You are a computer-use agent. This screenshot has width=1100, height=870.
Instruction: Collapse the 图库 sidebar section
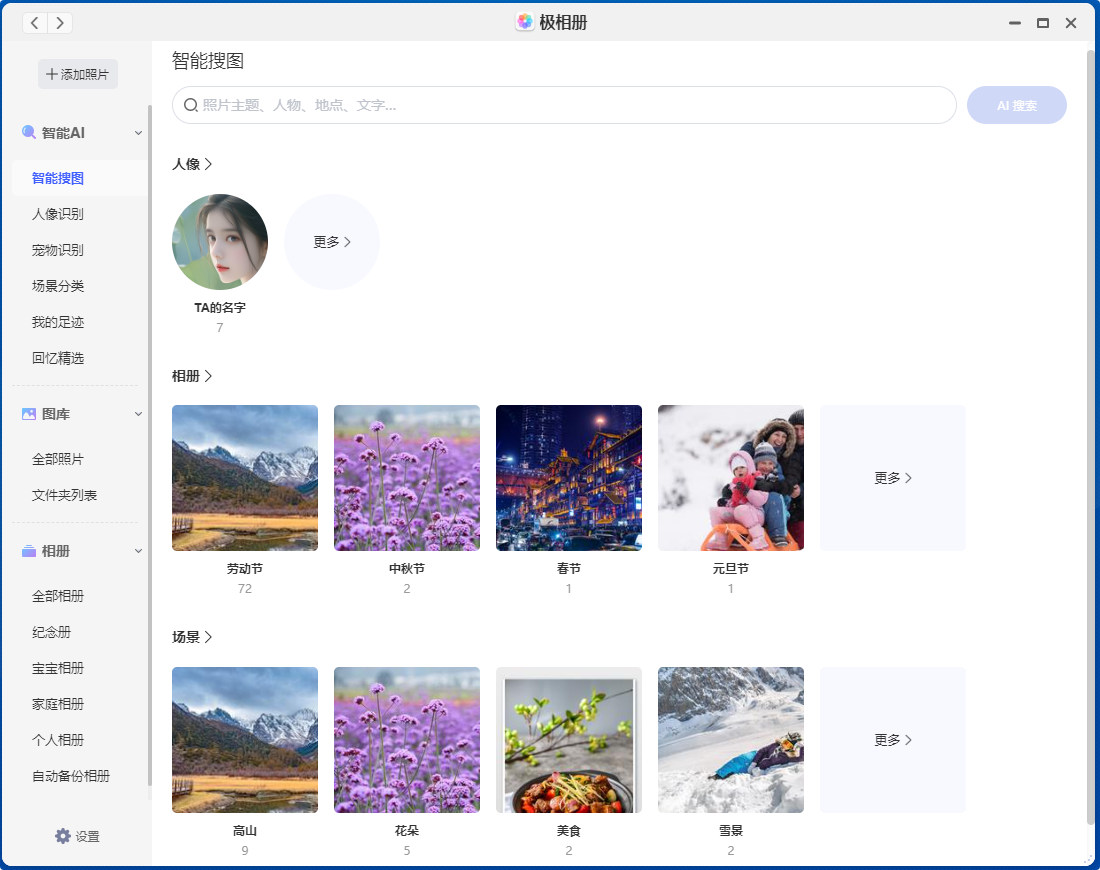[139, 414]
